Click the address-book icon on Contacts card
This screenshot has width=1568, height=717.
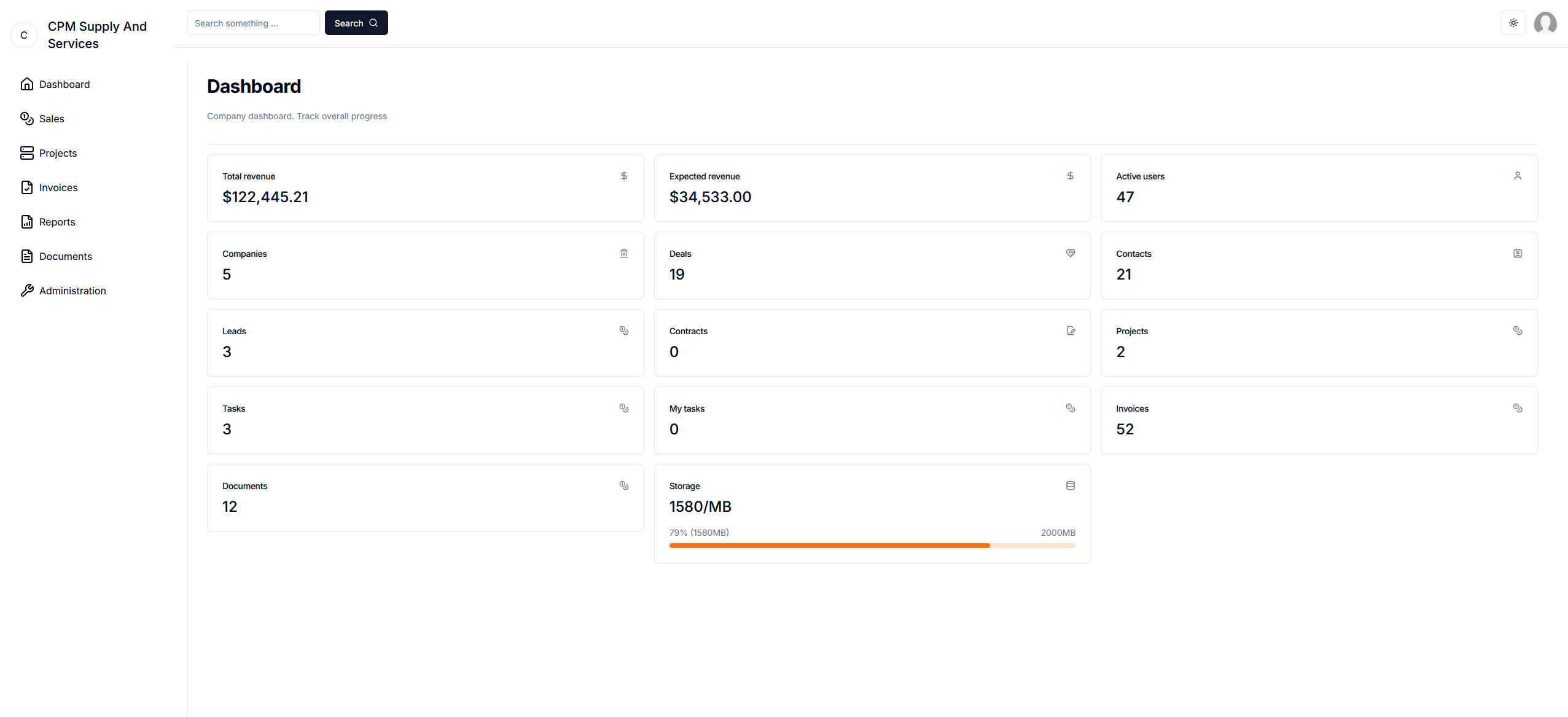click(x=1517, y=253)
